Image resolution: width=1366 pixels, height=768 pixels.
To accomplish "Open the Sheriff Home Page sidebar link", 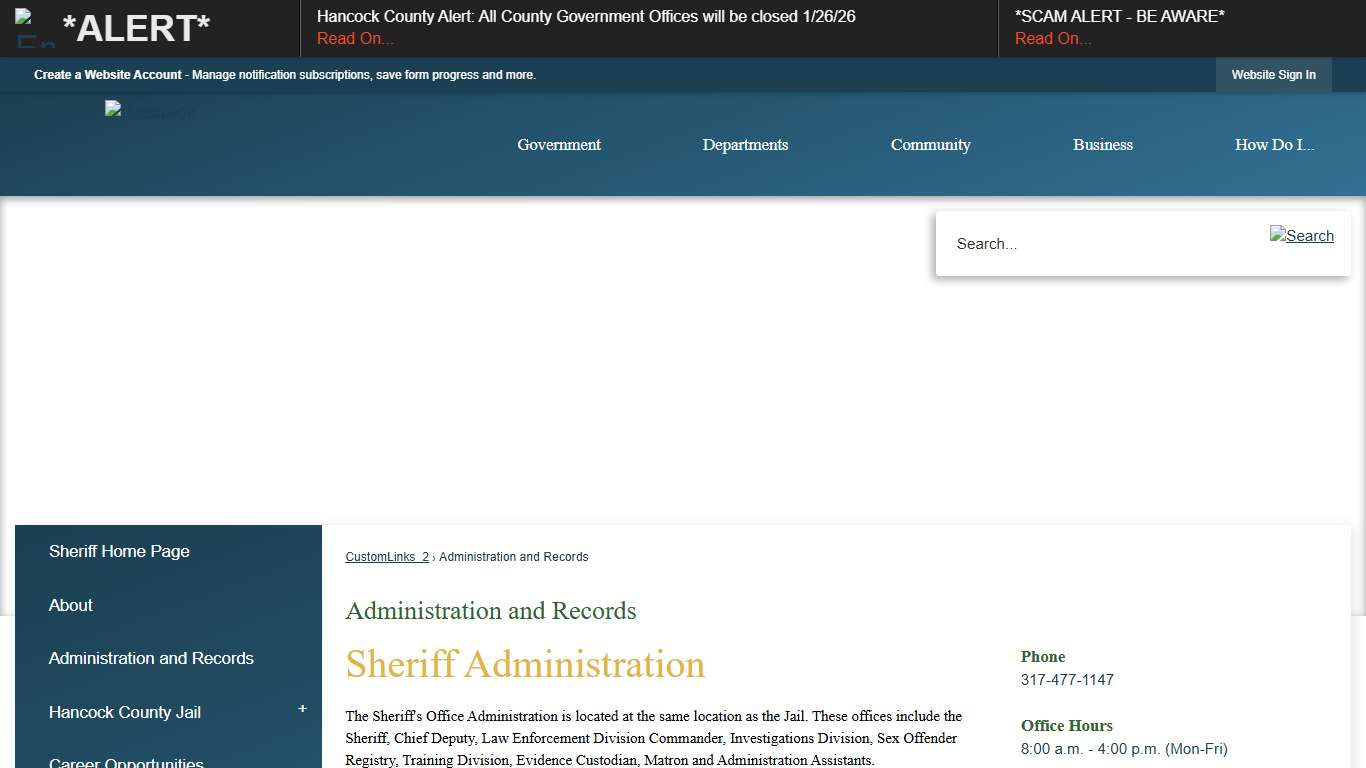I will coord(118,551).
